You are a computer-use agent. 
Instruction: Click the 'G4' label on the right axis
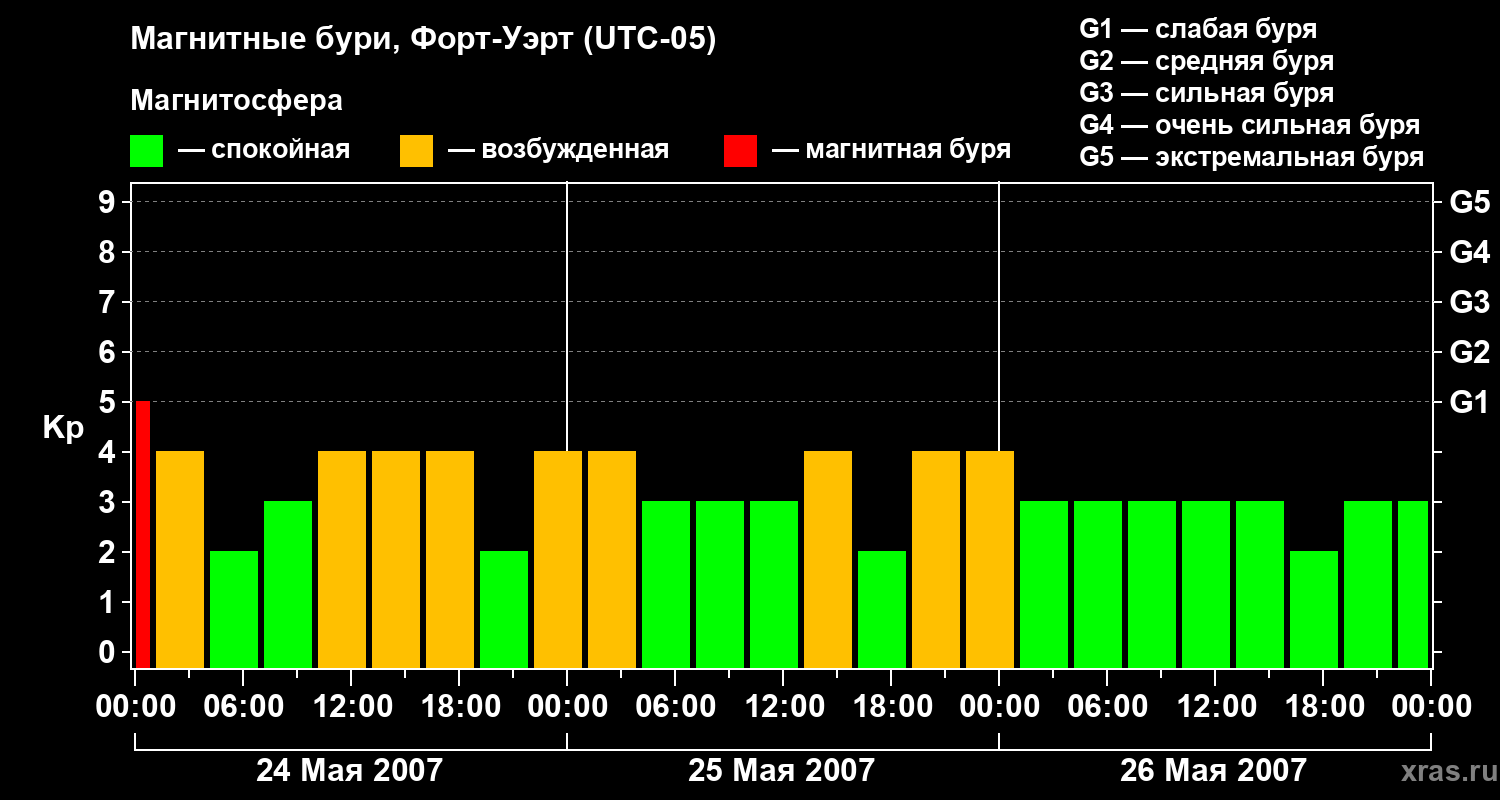(1470, 252)
